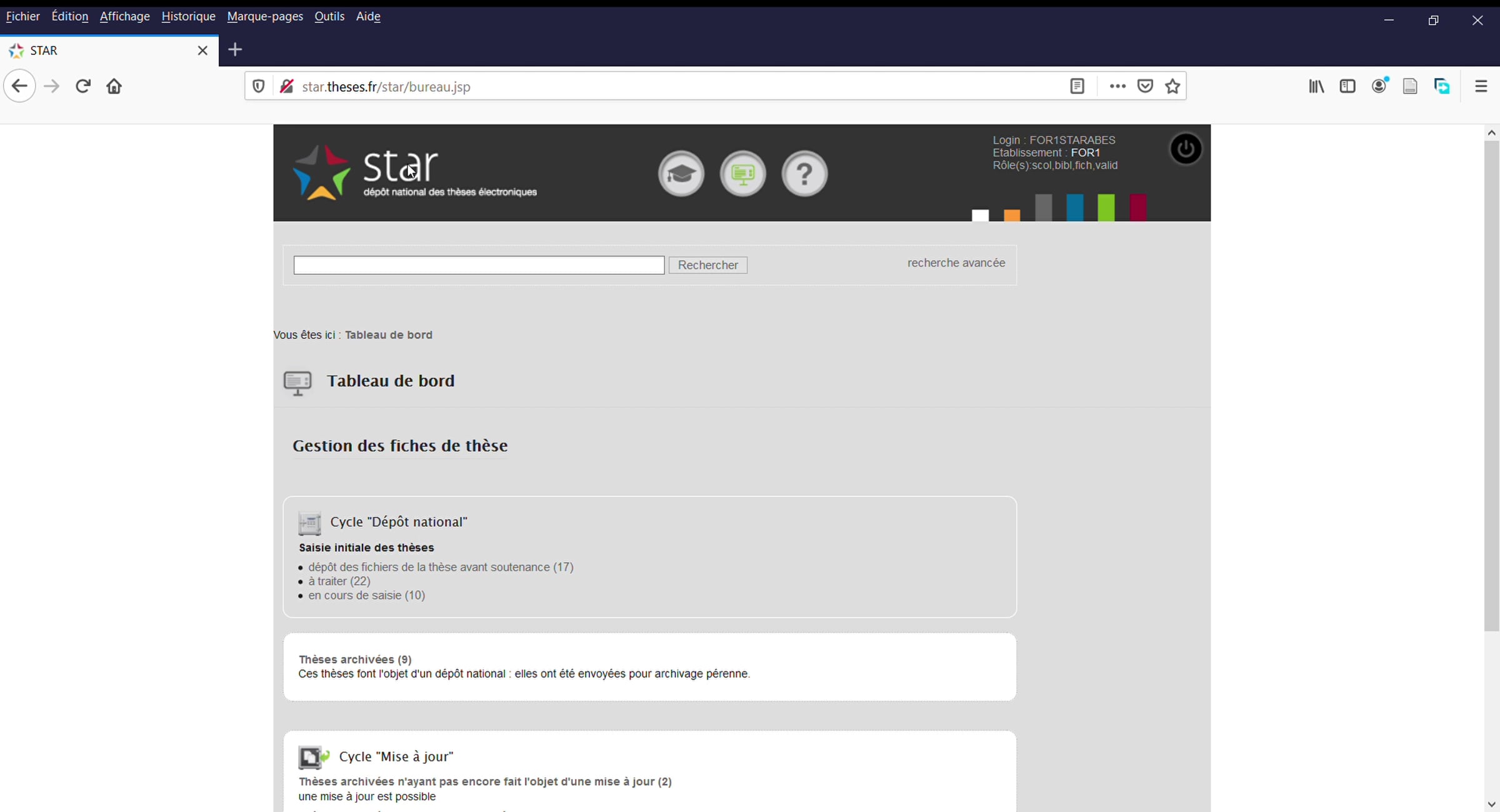Screen dimensions: 1500x812
Task: Open the recherche avancée link
Action: (x=956, y=263)
